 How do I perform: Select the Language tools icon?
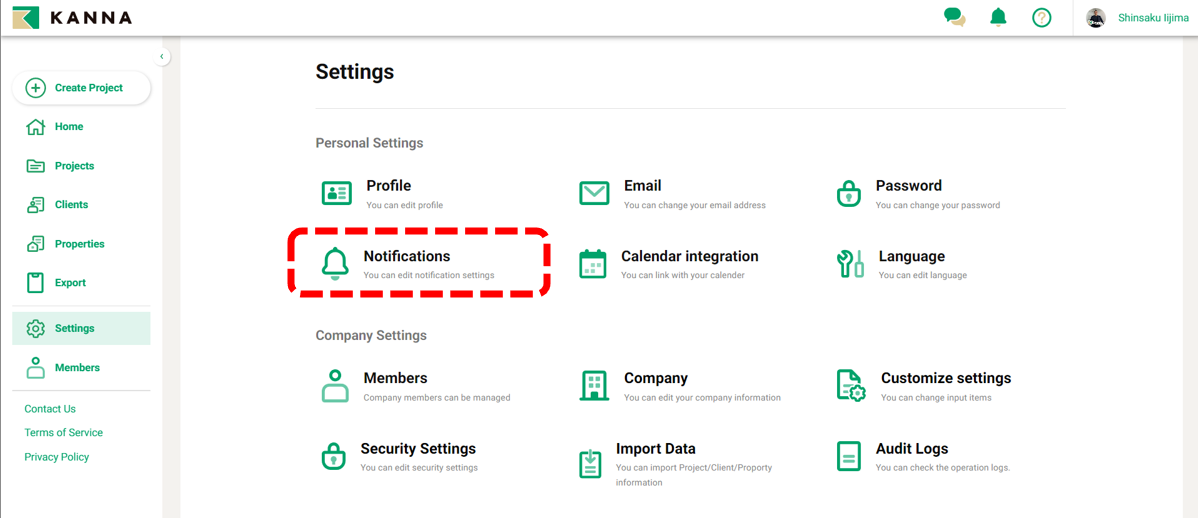pos(850,264)
